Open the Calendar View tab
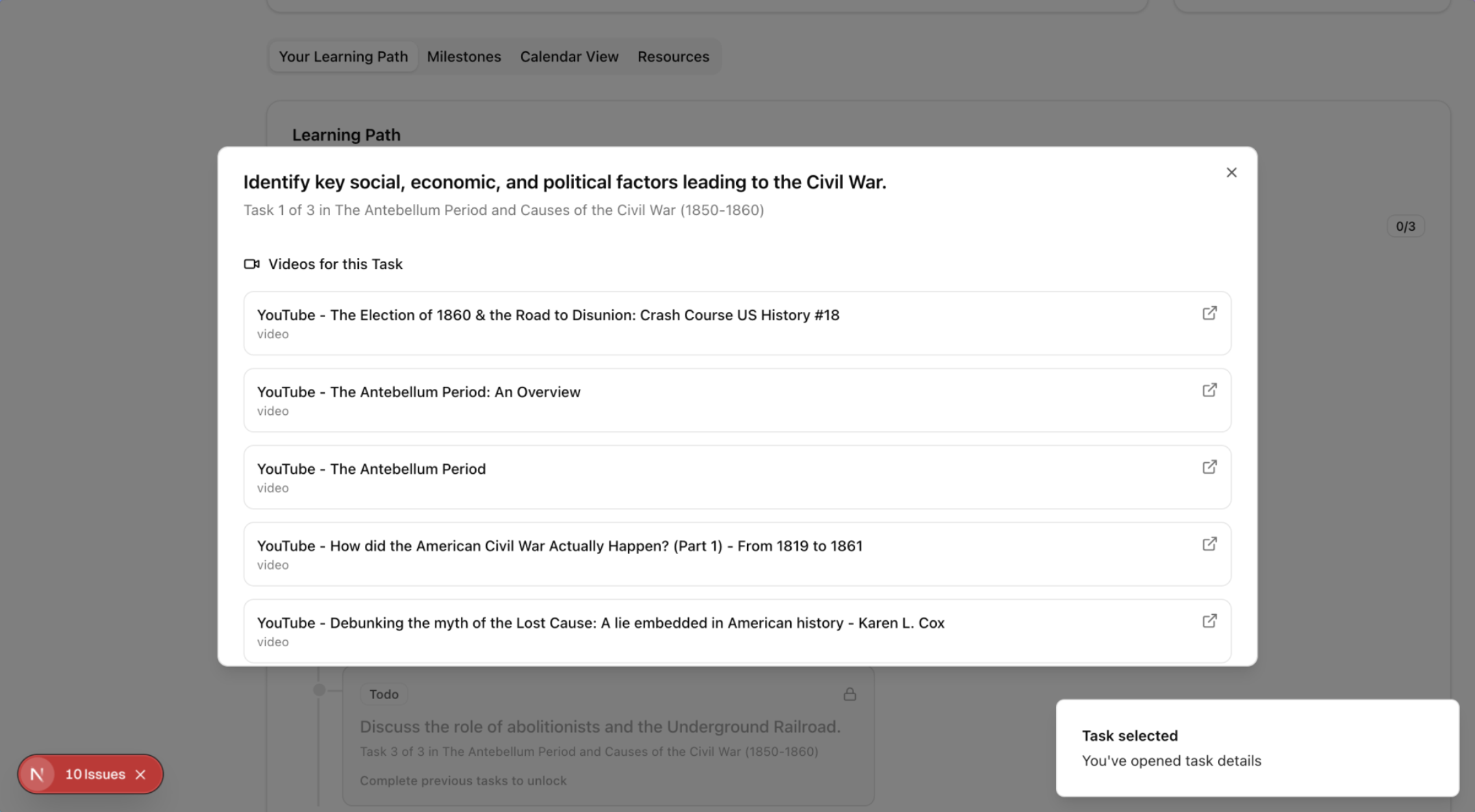The height and width of the screenshot is (812, 1475). [x=568, y=57]
